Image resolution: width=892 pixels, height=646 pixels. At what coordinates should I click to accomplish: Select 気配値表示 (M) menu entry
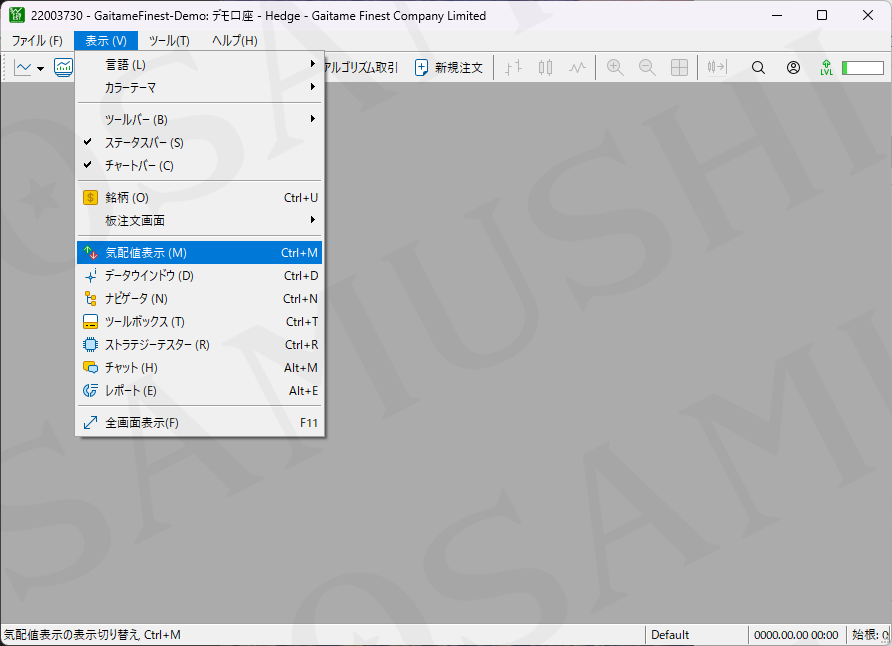pos(146,253)
